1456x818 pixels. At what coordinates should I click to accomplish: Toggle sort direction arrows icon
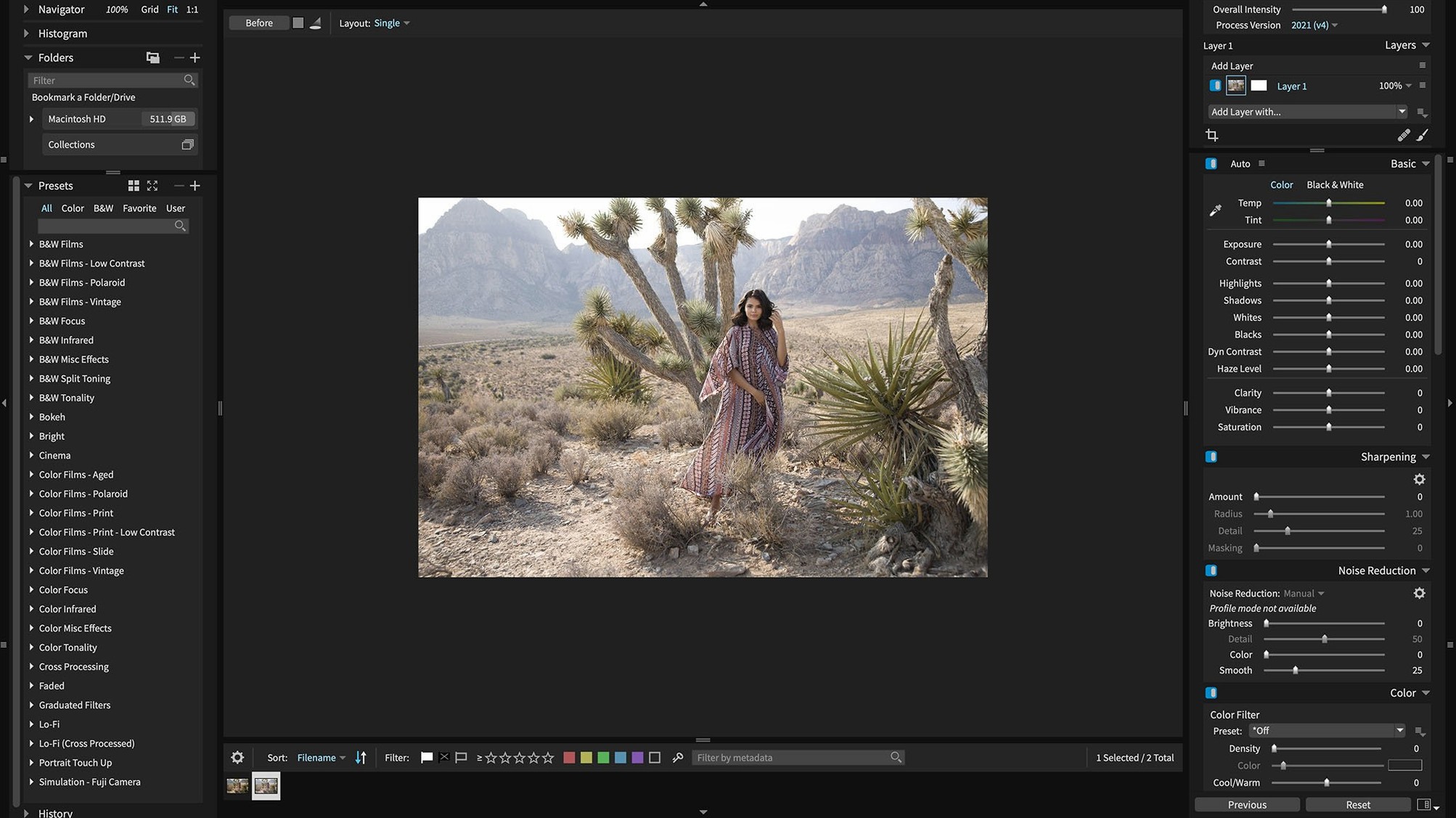(x=361, y=757)
